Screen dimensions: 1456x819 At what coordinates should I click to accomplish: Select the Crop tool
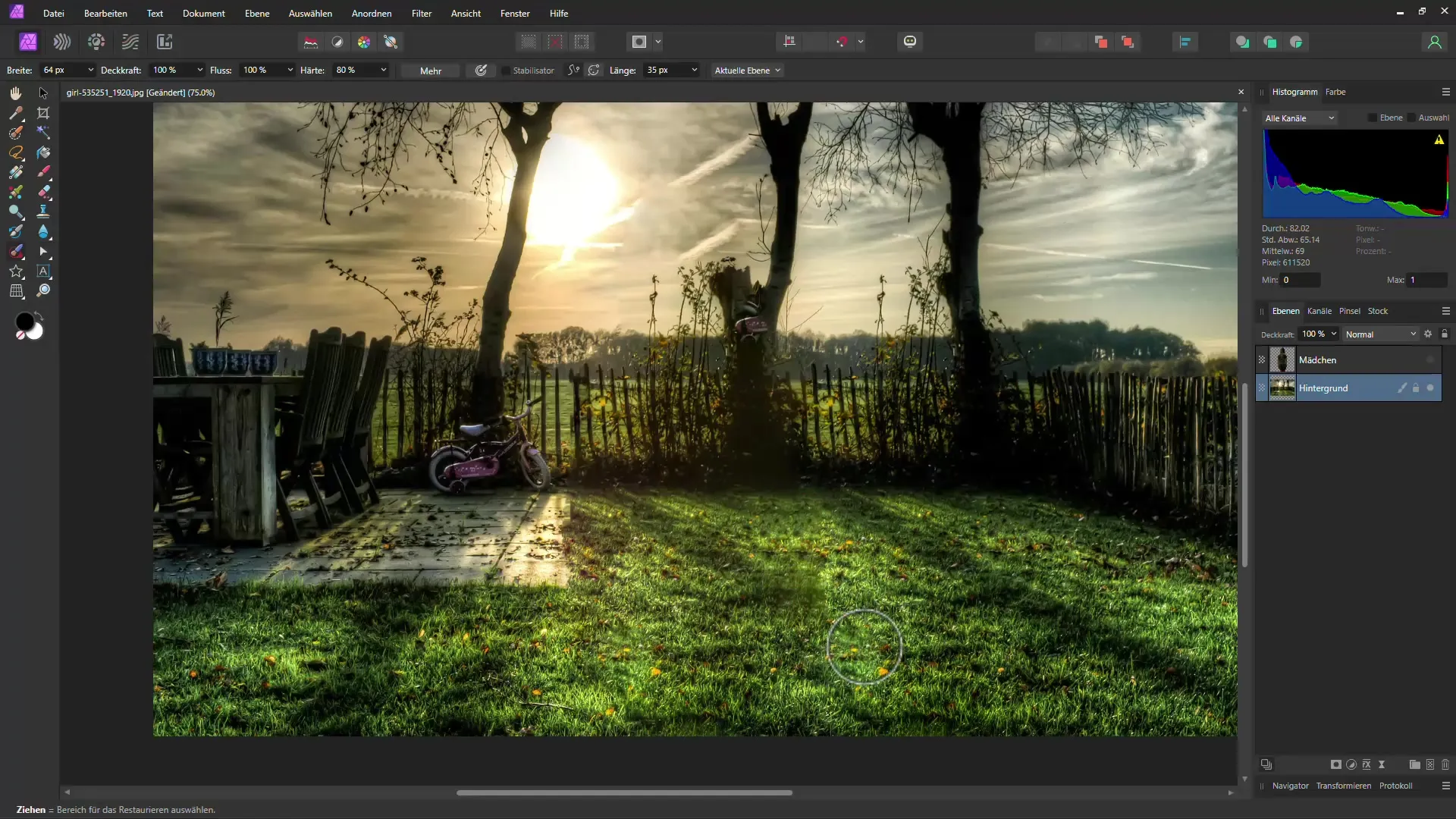click(x=43, y=113)
